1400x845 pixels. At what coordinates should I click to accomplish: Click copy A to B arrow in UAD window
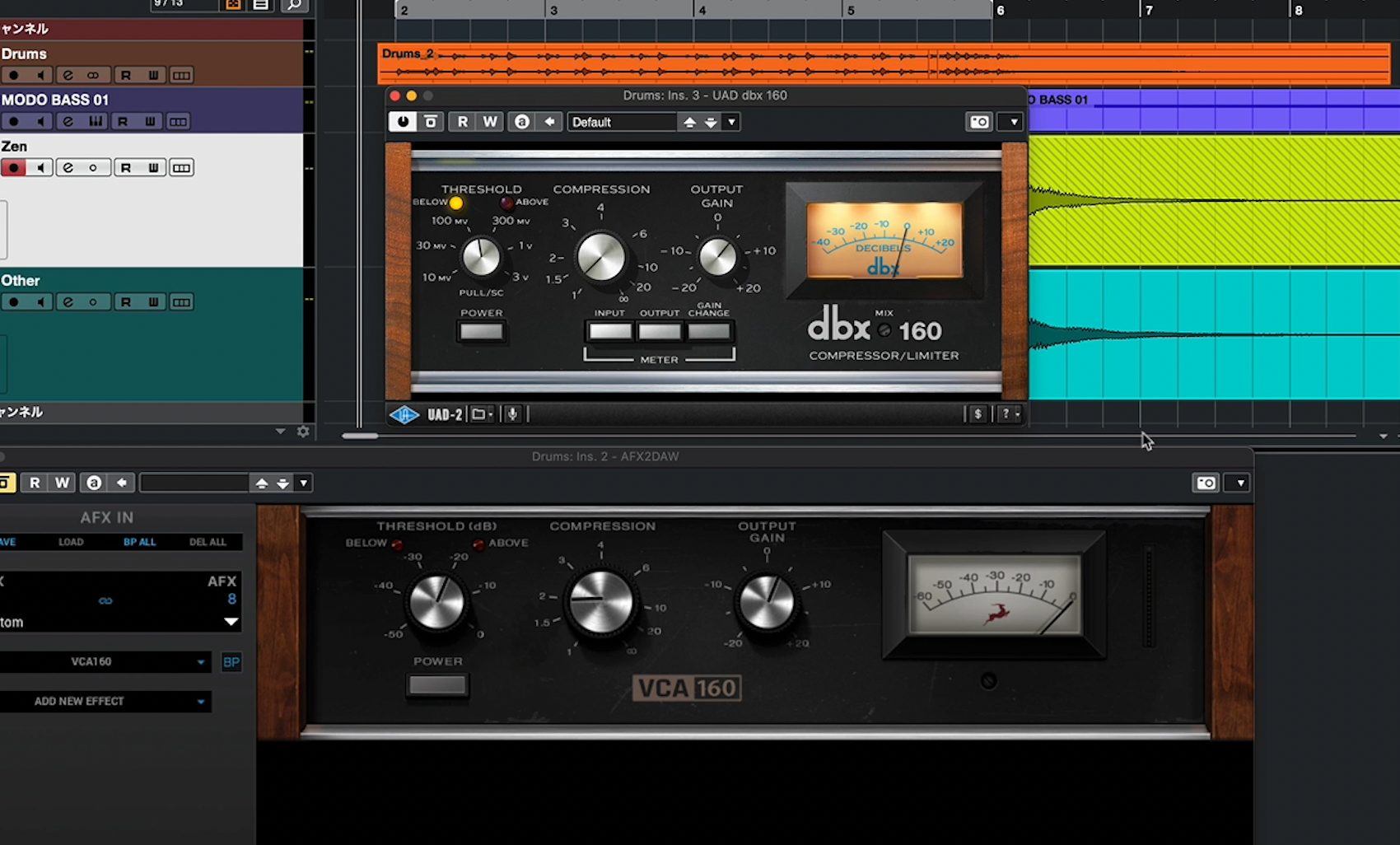coord(548,122)
